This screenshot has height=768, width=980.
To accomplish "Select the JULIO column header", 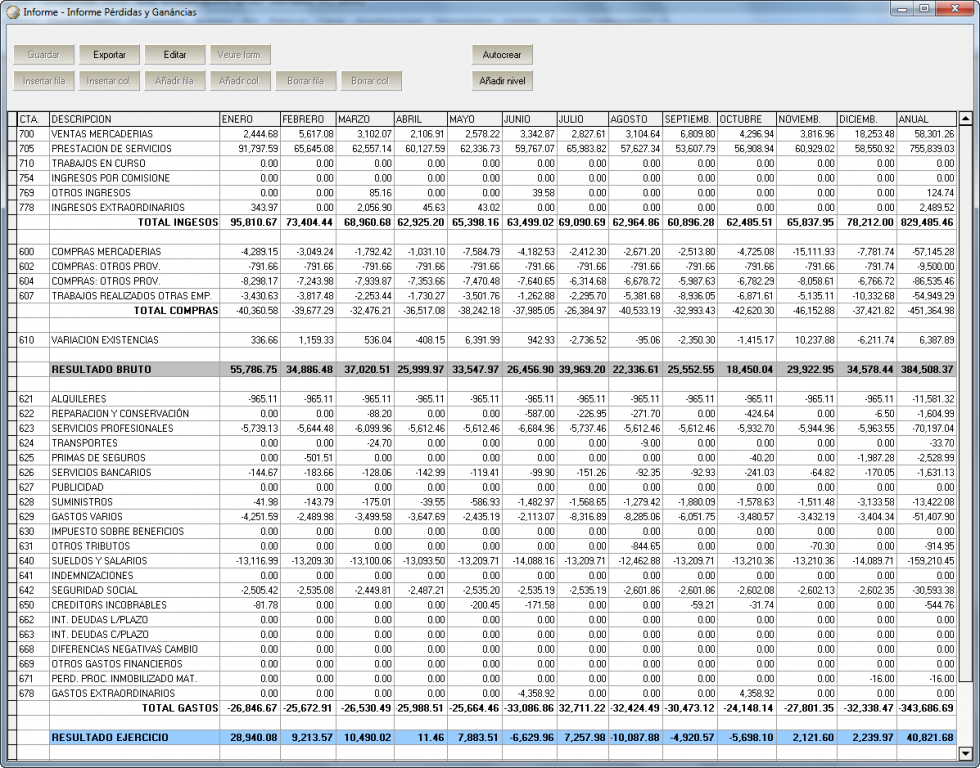I will [582, 119].
